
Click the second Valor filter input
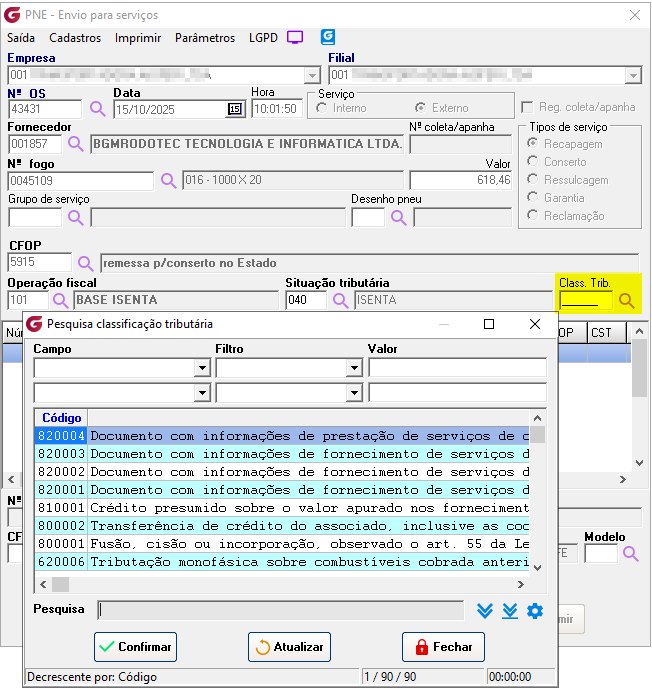[458, 393]
